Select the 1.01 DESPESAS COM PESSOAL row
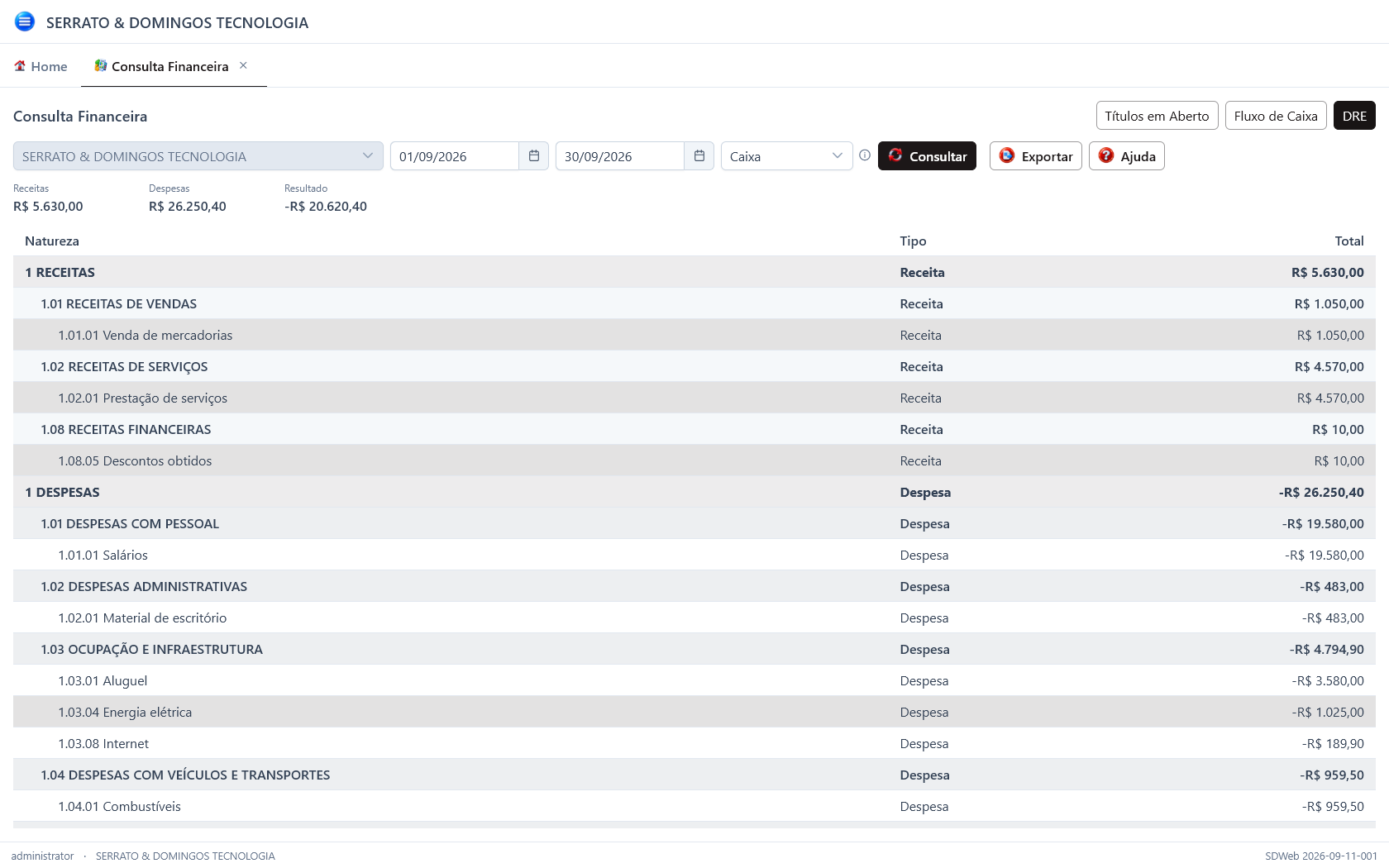The width and height of the screenshot is (1389, 868). click(694, 523)
